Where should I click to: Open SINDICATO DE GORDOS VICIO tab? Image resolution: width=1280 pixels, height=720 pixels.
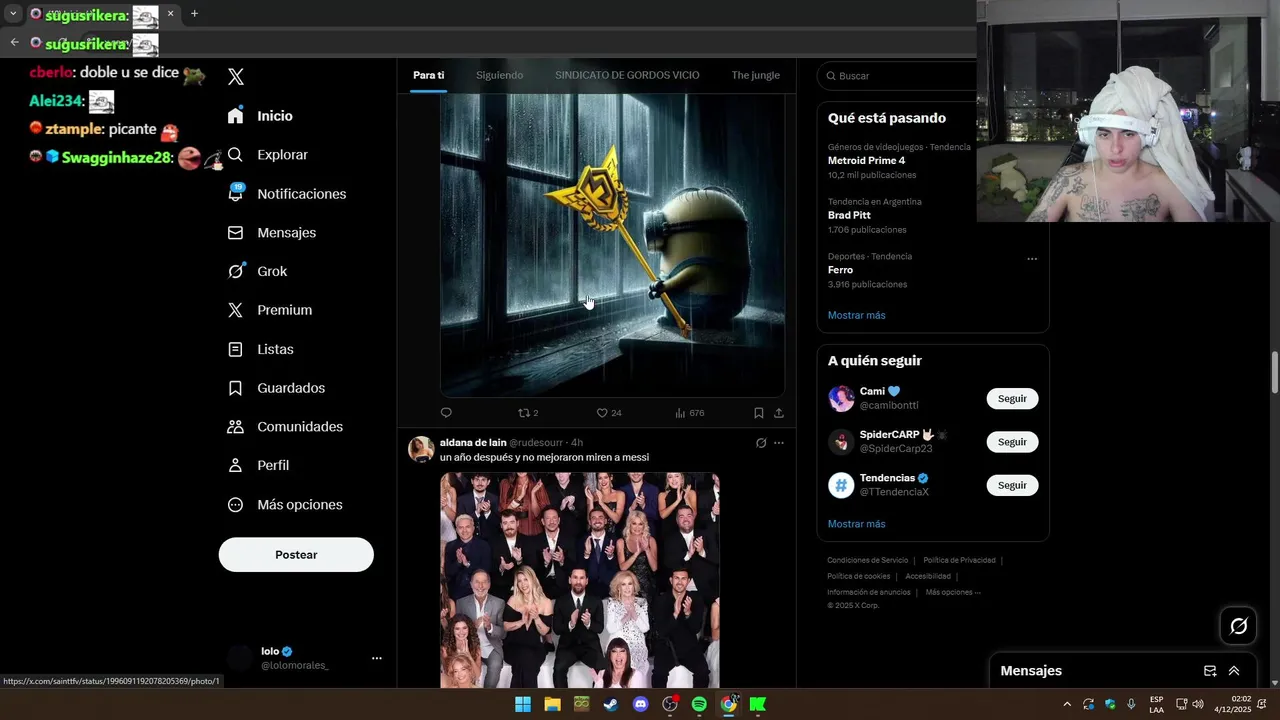coord(627,75)
